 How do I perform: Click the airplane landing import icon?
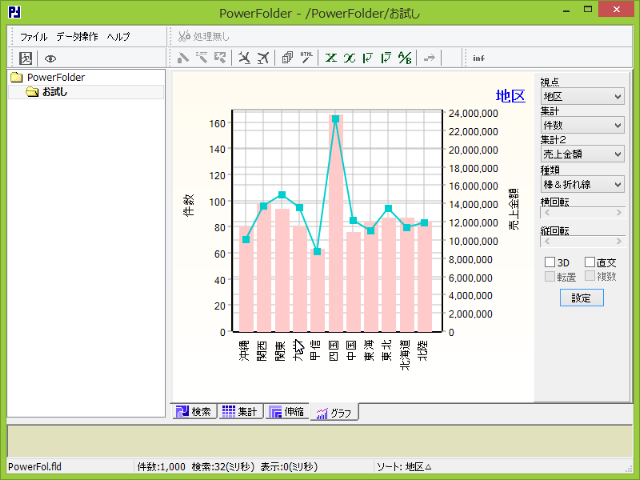pos(244,58)
